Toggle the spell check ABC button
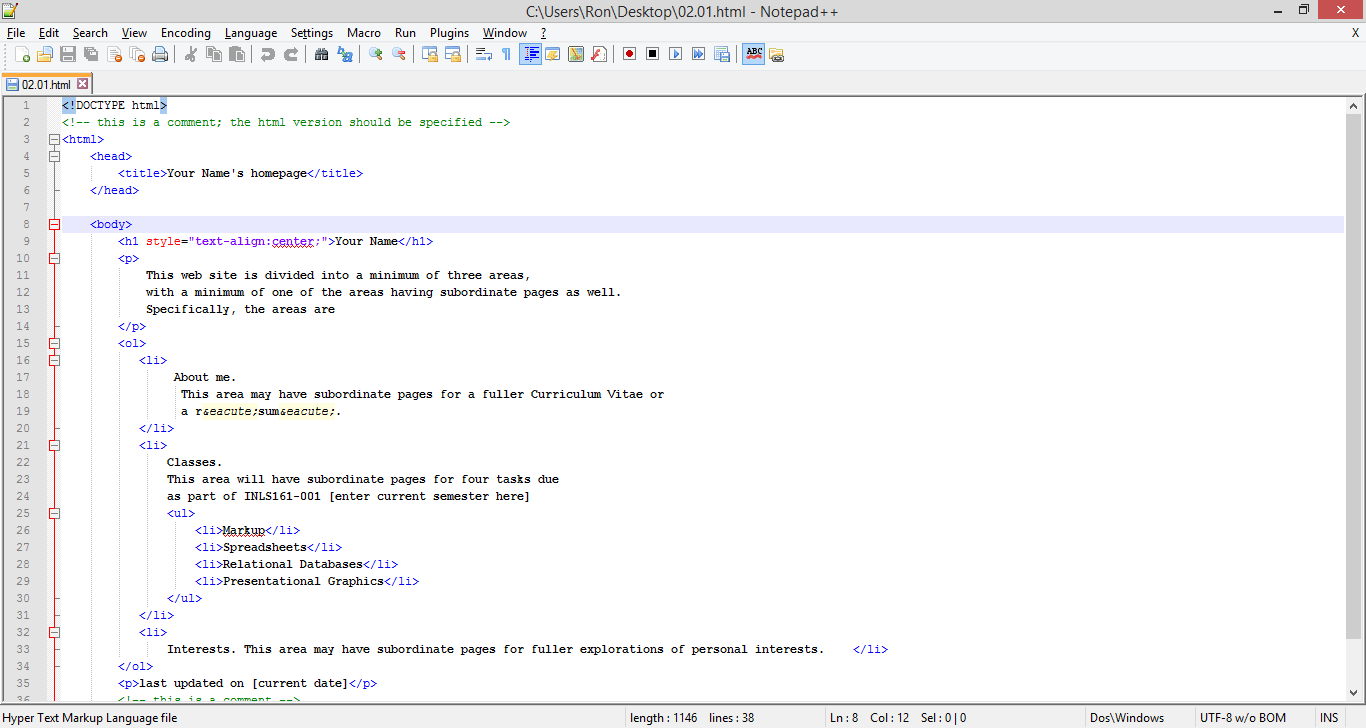 pyautogui.click(x=753, y=54)
